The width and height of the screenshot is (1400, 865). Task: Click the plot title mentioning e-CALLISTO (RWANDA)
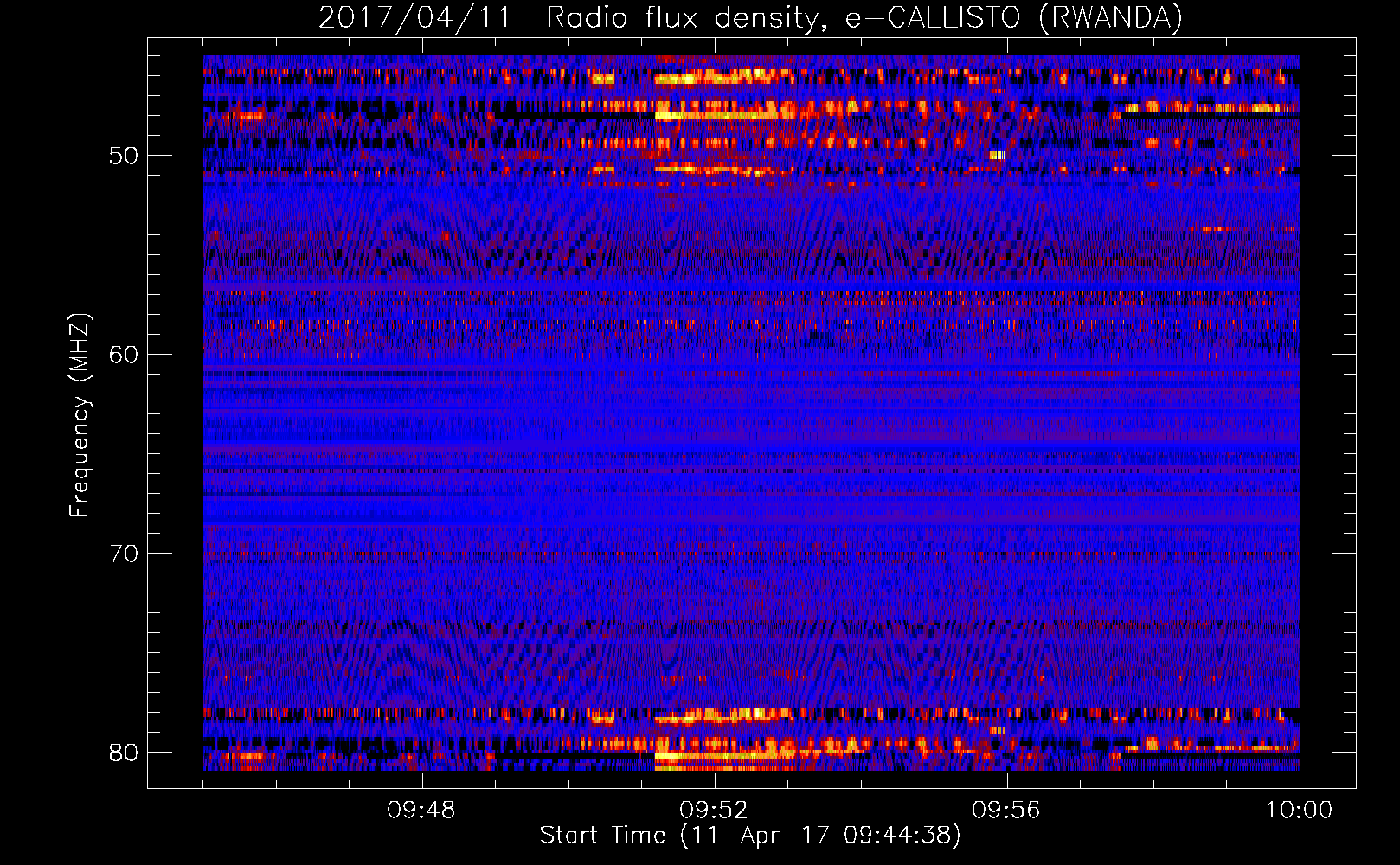tap(750, 17)
